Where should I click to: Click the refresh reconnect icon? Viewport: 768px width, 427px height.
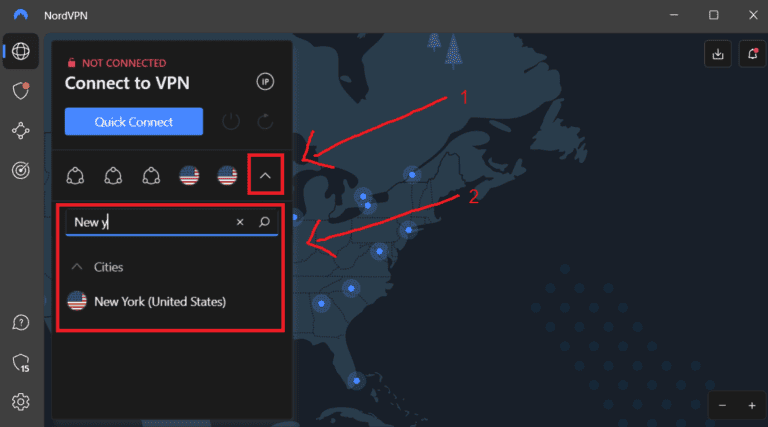click(x=266, y=122)
